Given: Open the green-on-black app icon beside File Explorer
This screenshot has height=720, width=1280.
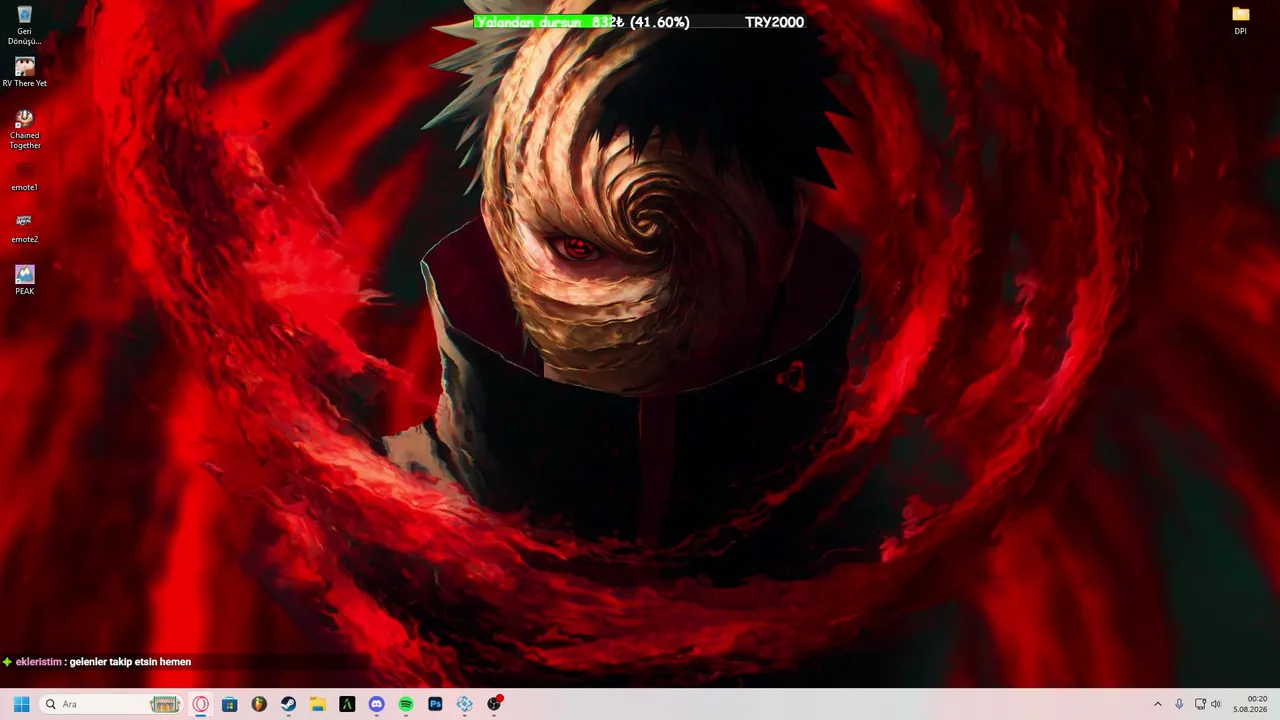Looking at the screenshot, I should pos(347,704).
